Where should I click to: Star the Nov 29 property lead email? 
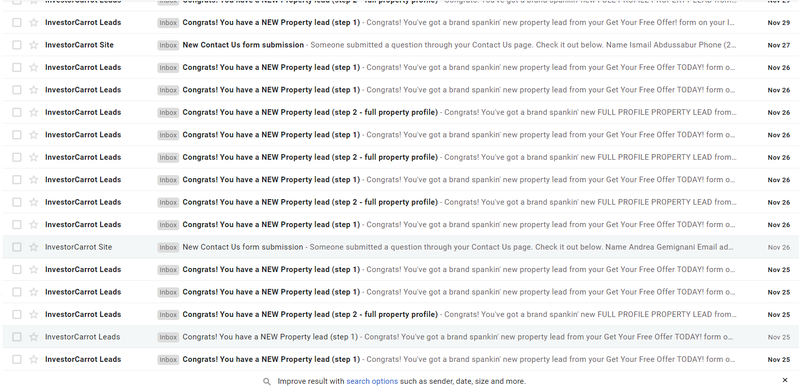pos(34,22)
